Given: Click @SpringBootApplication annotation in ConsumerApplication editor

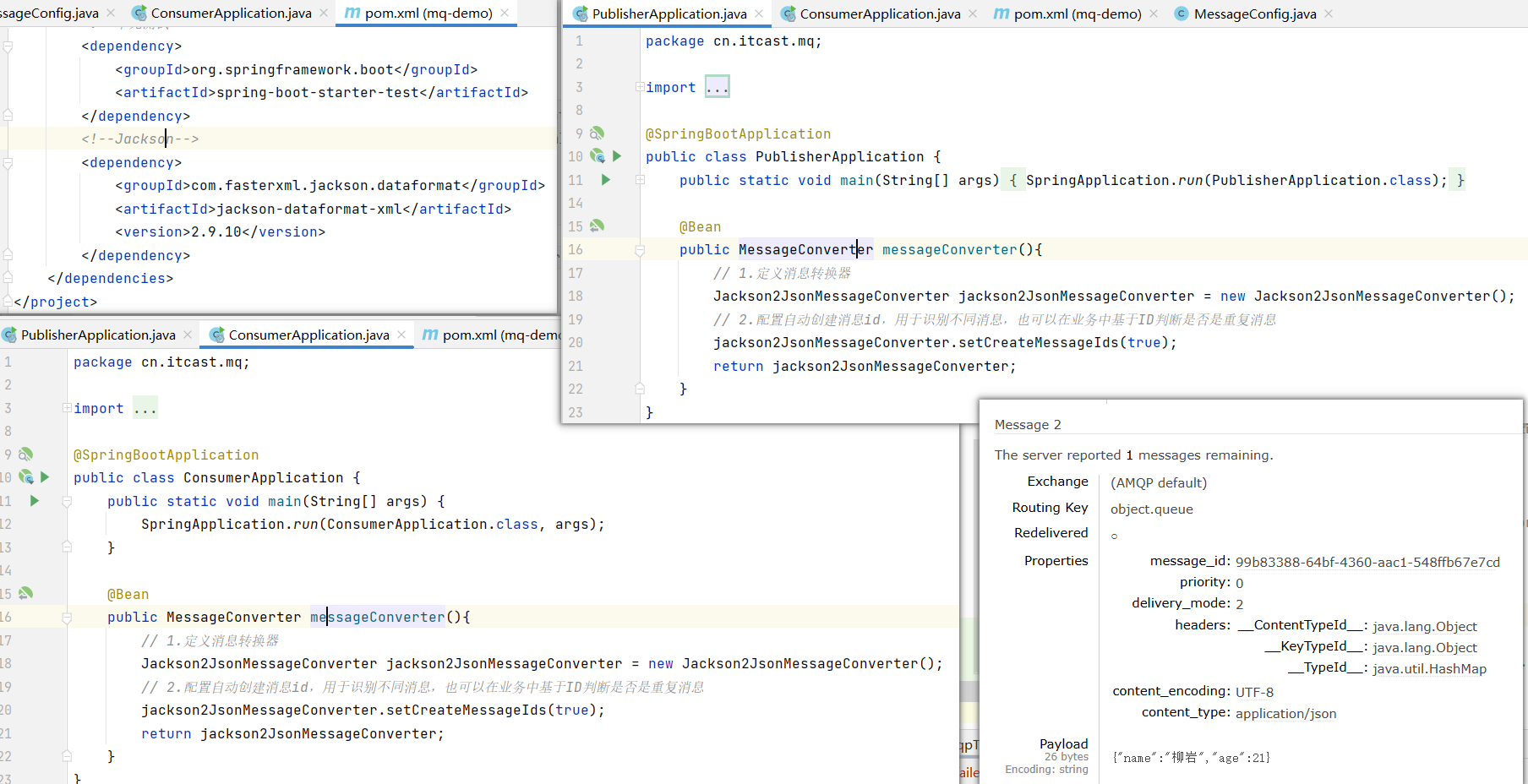Looking at the screenshot, I should pos(166,455).
